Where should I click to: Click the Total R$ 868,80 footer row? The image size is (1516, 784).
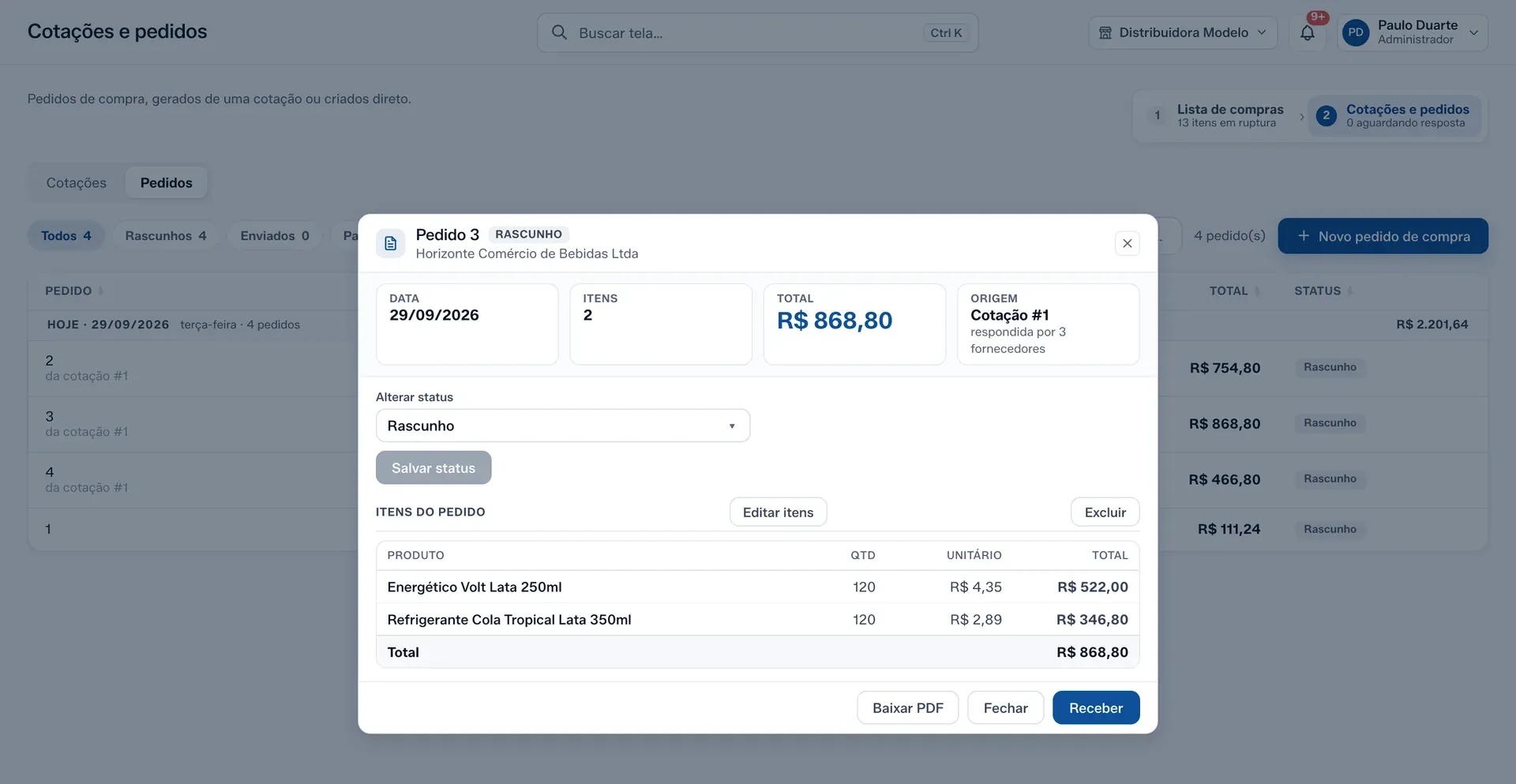[x=757, y=652]
